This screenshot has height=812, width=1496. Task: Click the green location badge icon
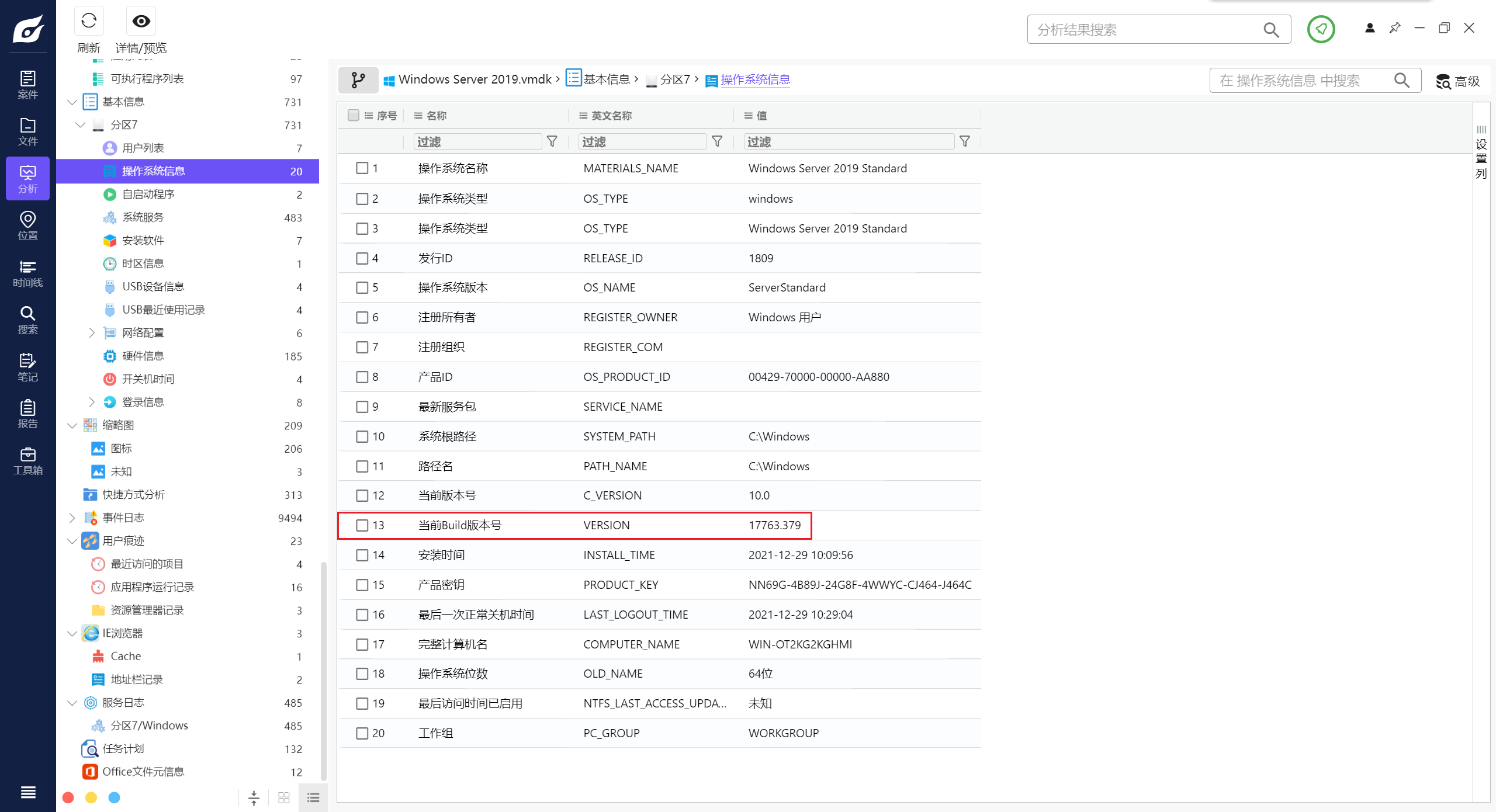[x=1321, y=29]
